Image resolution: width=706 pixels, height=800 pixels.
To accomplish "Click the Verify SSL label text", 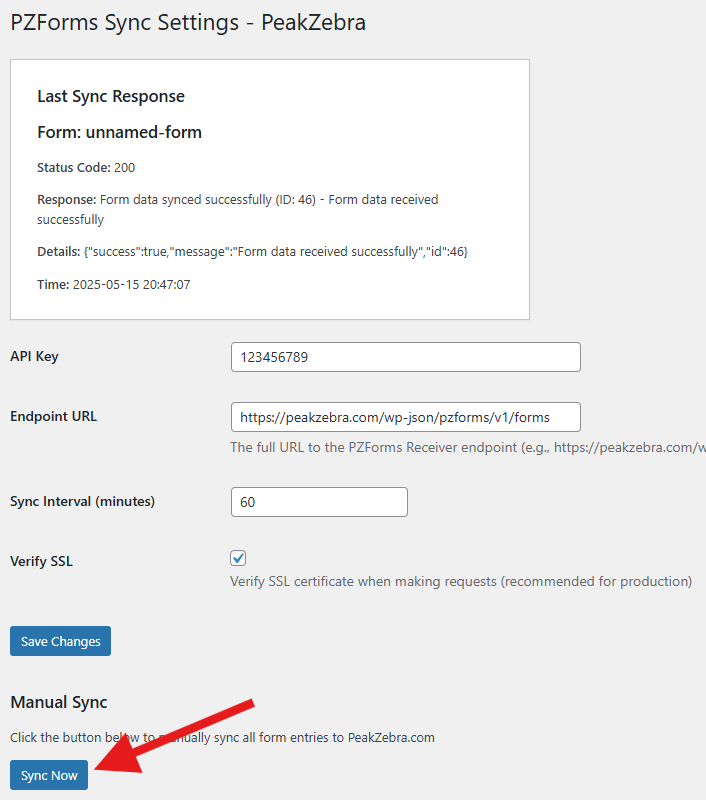I will (41, 561).
